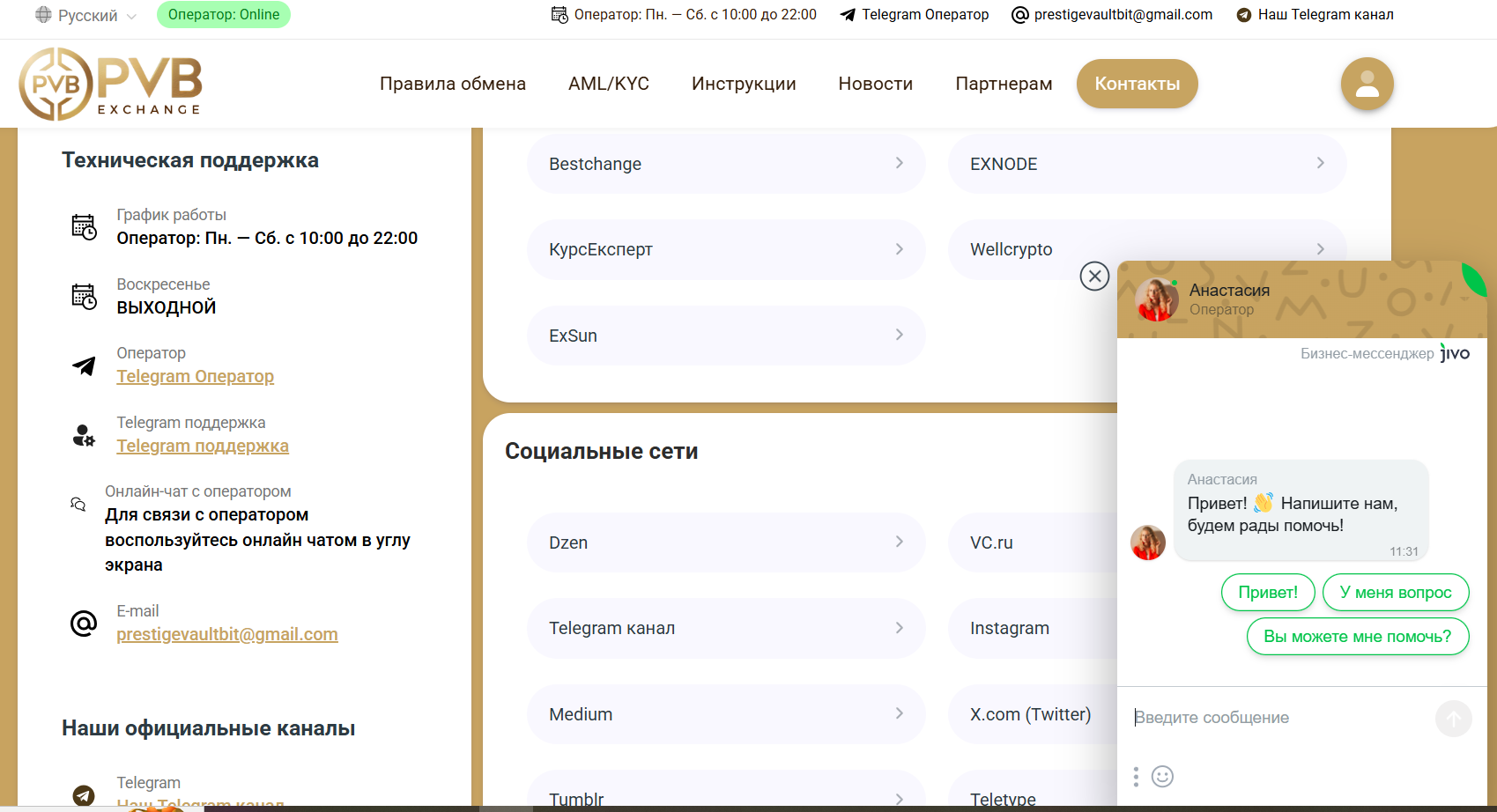
Task: Open the КурсЕксперт listing
Action: pos(726,249)
